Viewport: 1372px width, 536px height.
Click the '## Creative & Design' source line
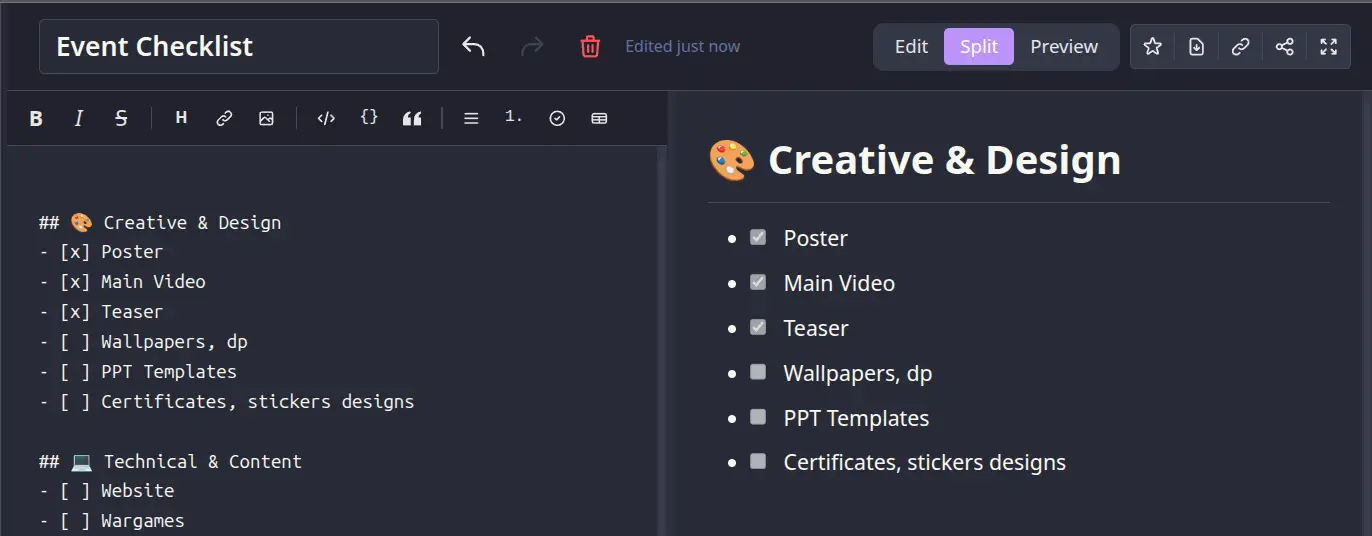click(160, 222)
